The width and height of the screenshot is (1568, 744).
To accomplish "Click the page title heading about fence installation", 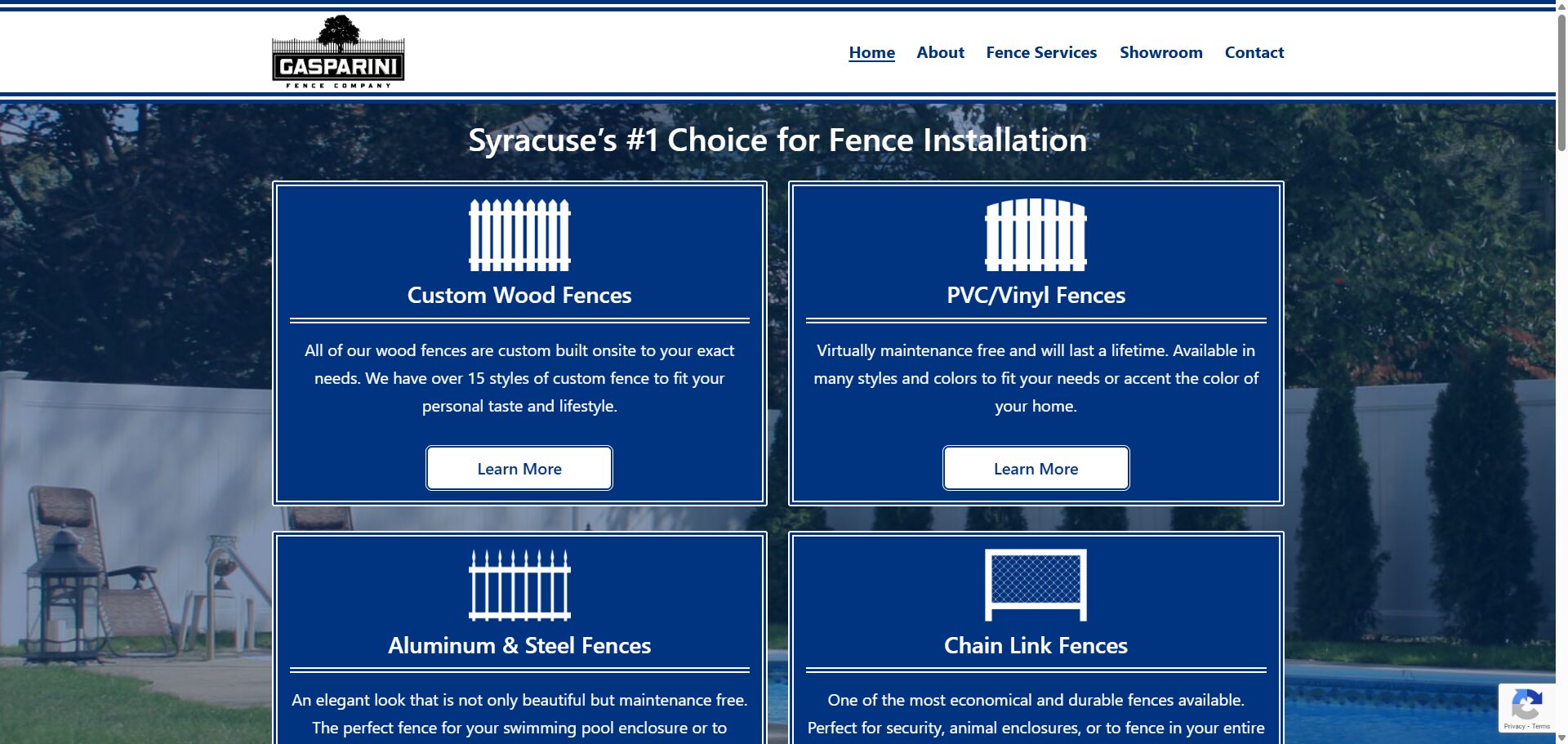I will click(x=777, y=140).
